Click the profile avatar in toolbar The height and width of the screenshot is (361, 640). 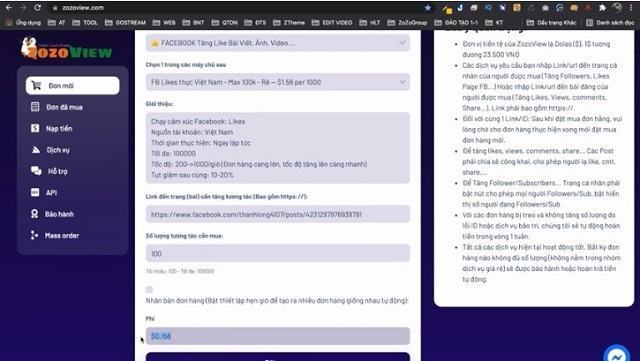[617, 7]
